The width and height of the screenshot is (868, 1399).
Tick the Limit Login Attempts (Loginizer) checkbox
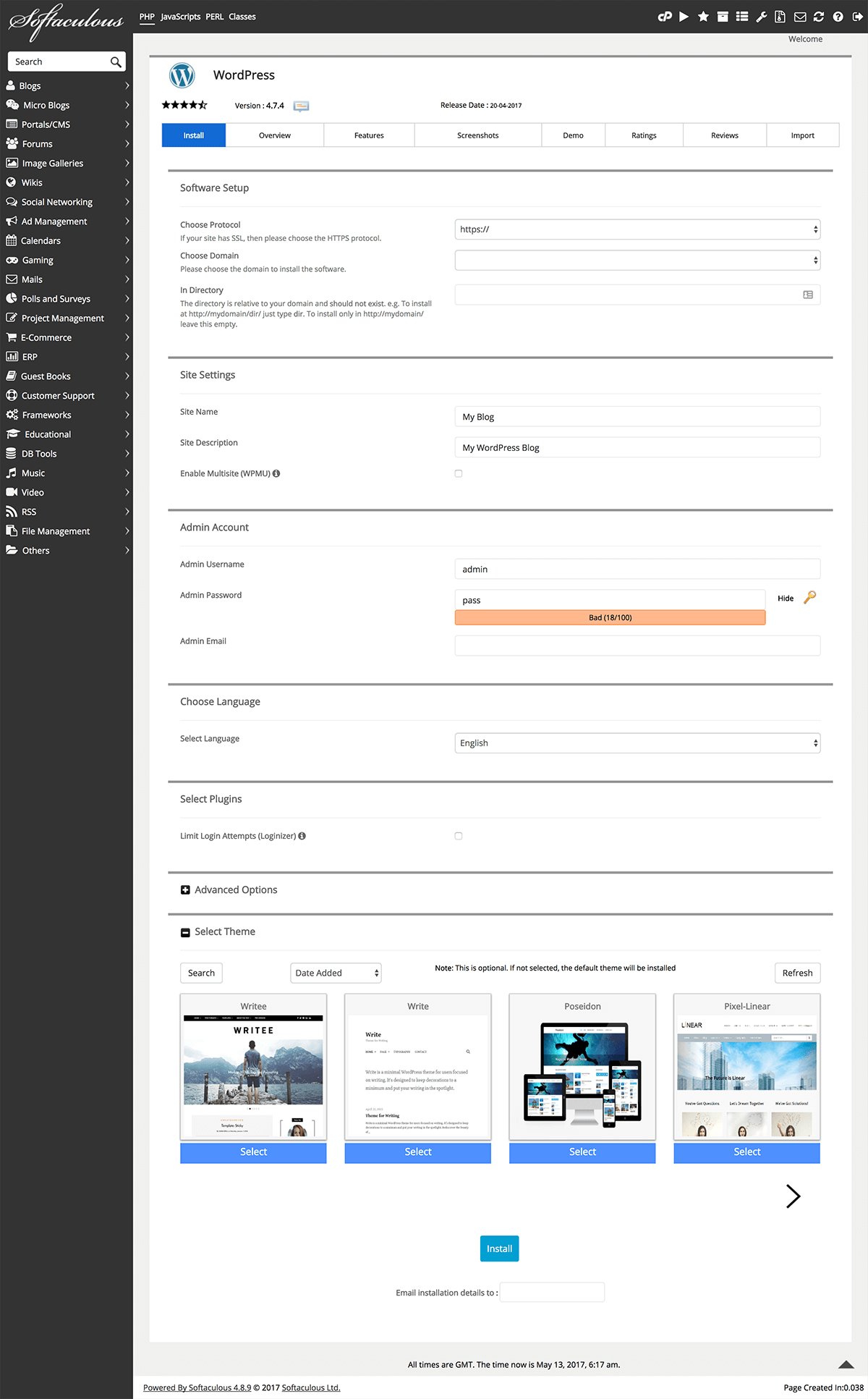[x=459, y=836]
